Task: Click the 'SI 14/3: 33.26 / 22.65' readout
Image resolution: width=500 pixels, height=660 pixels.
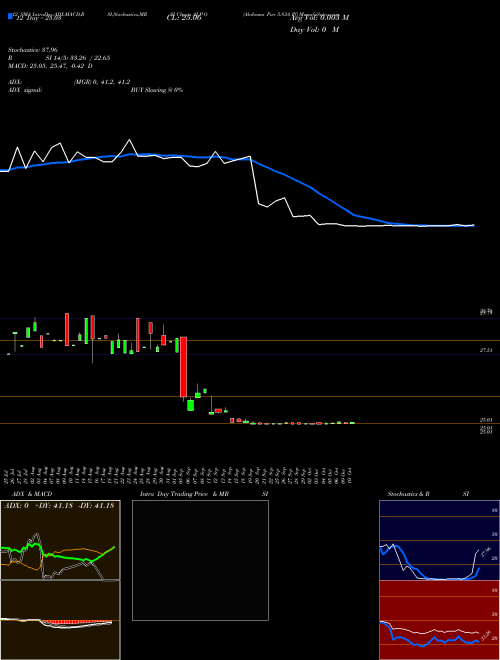Action: point(78,58)
